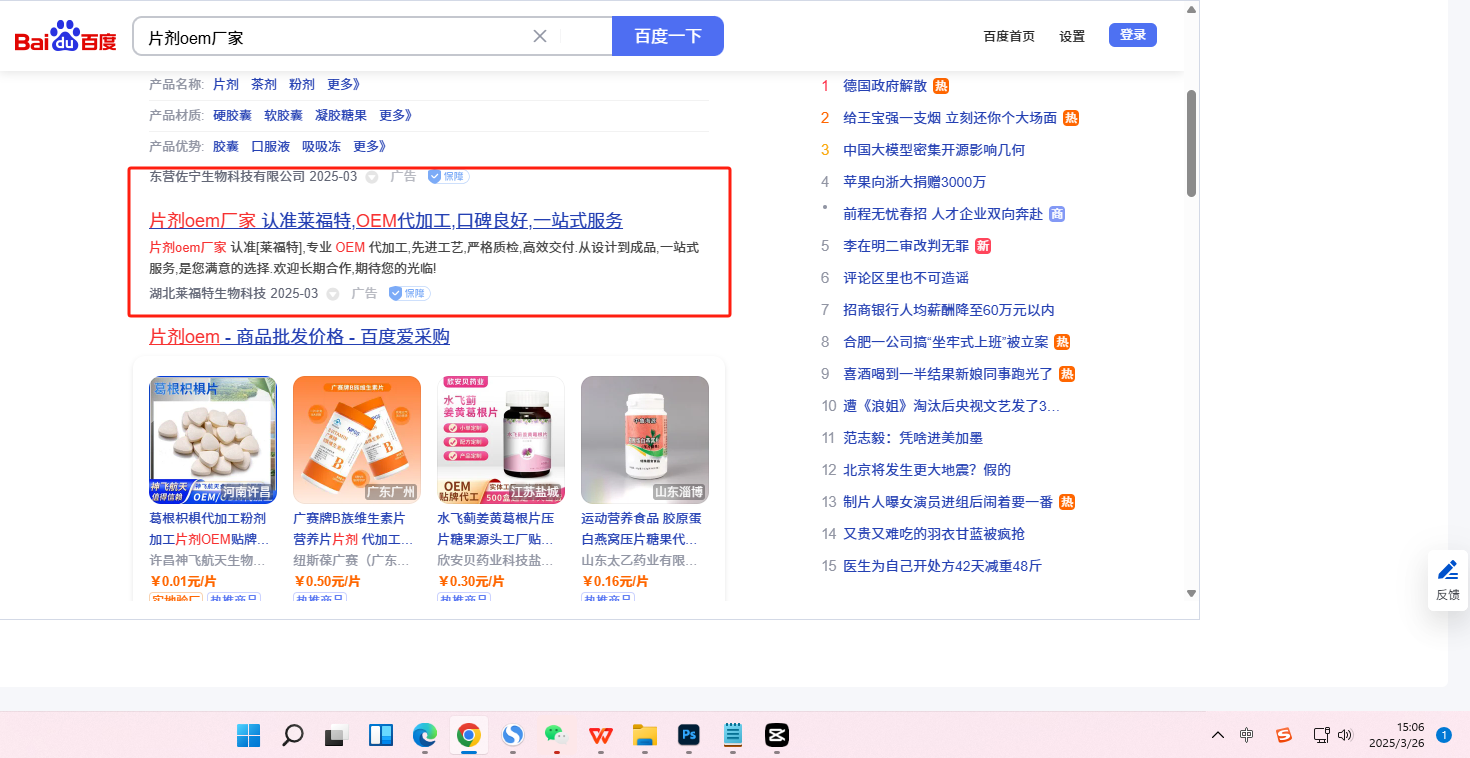Open 片剂oem - 商品批发价格 - 百度爱采购 link

pos(299,336)
